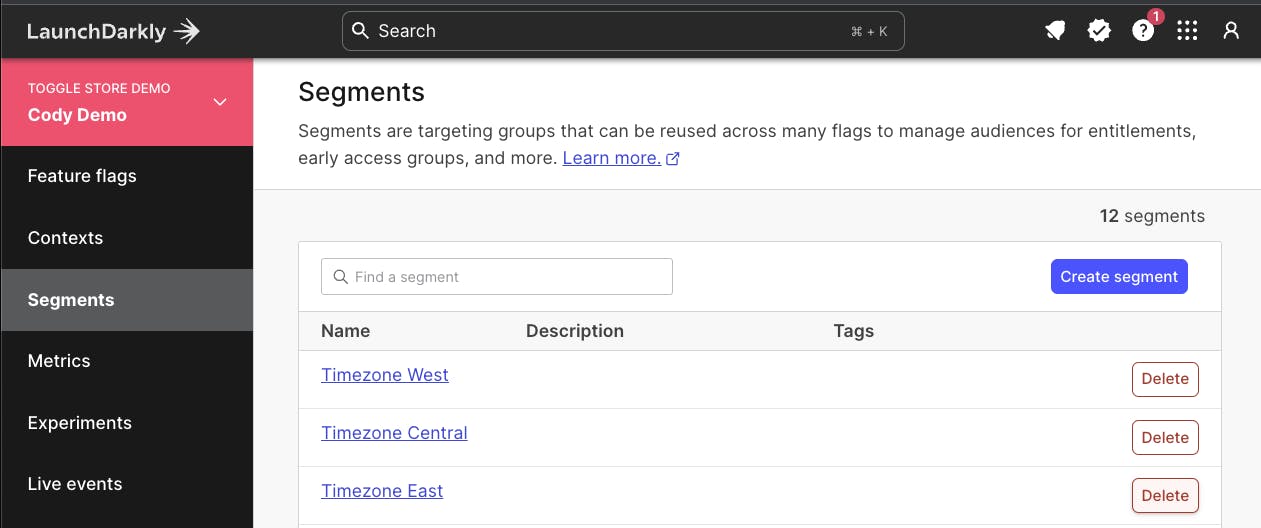
Task: Navigate to Experiments section
Action: [80, 423]
